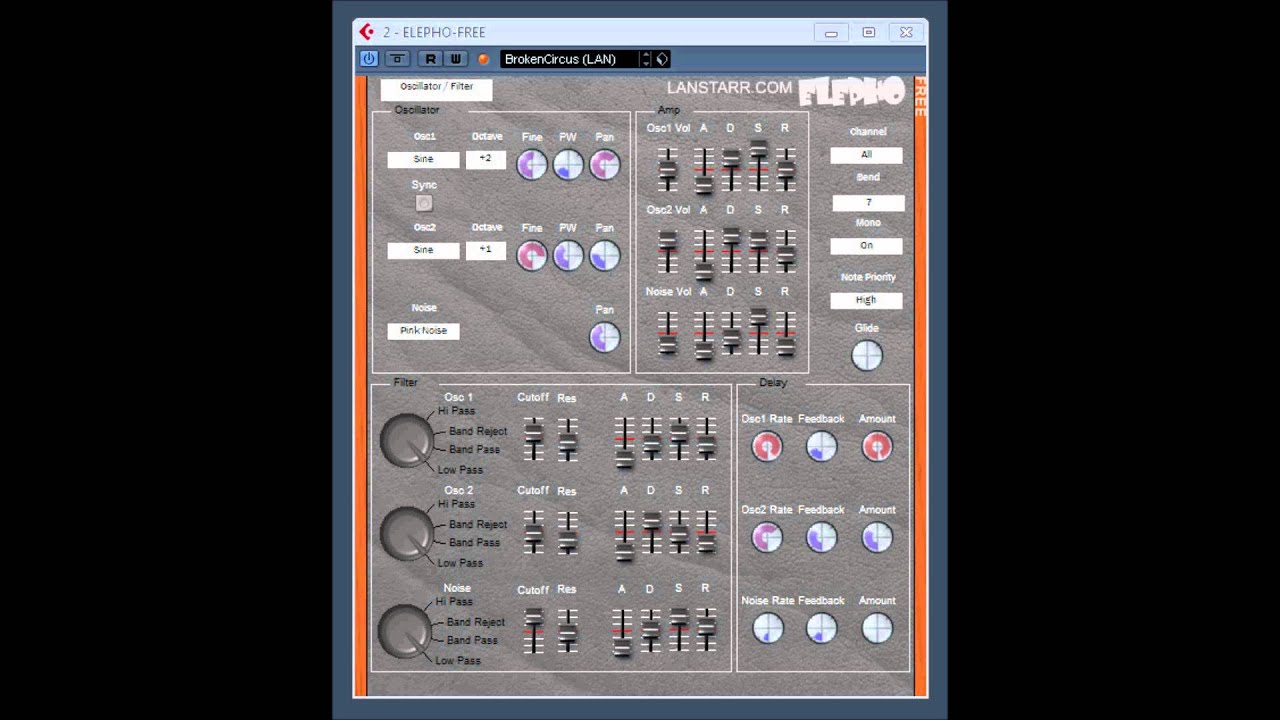Open the Osc1 Octave +2 dropdown
This screenshot has height=720, width=1280.
click(x=486, y=159)
